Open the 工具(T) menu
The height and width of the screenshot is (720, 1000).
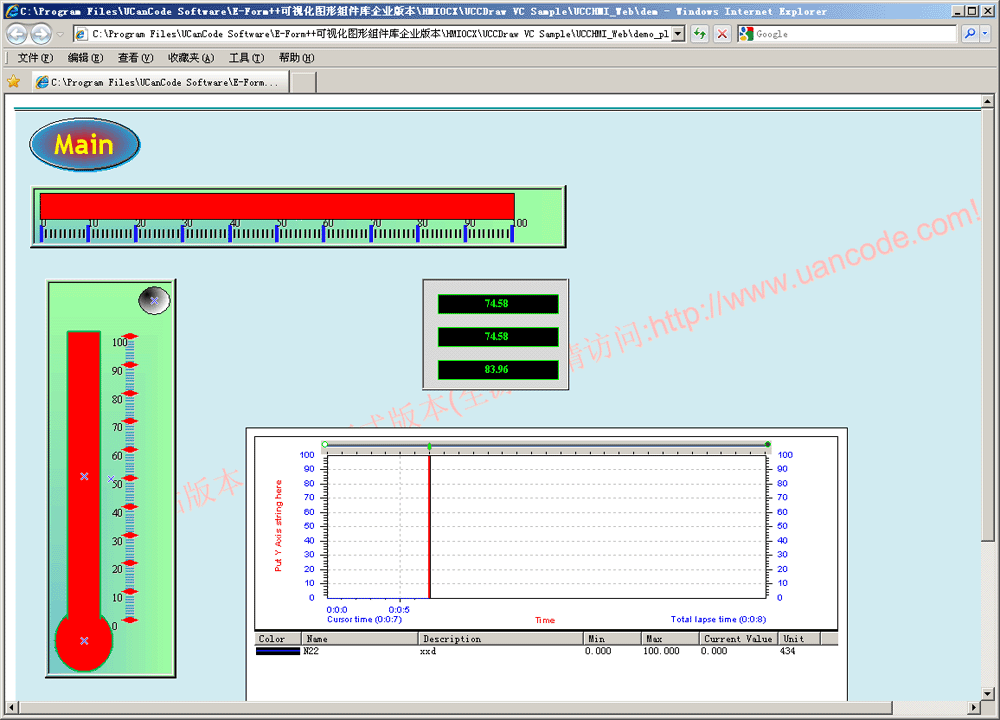[246, 58]
